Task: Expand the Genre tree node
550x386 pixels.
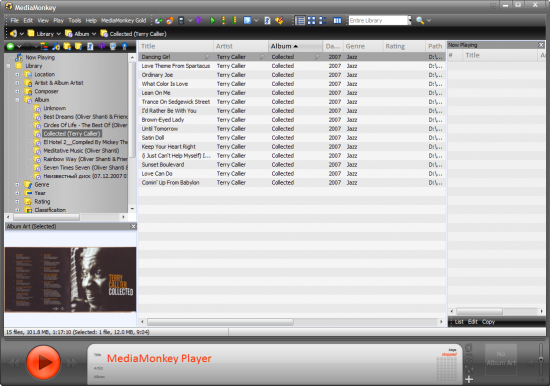Action: (x=17, y=184)
